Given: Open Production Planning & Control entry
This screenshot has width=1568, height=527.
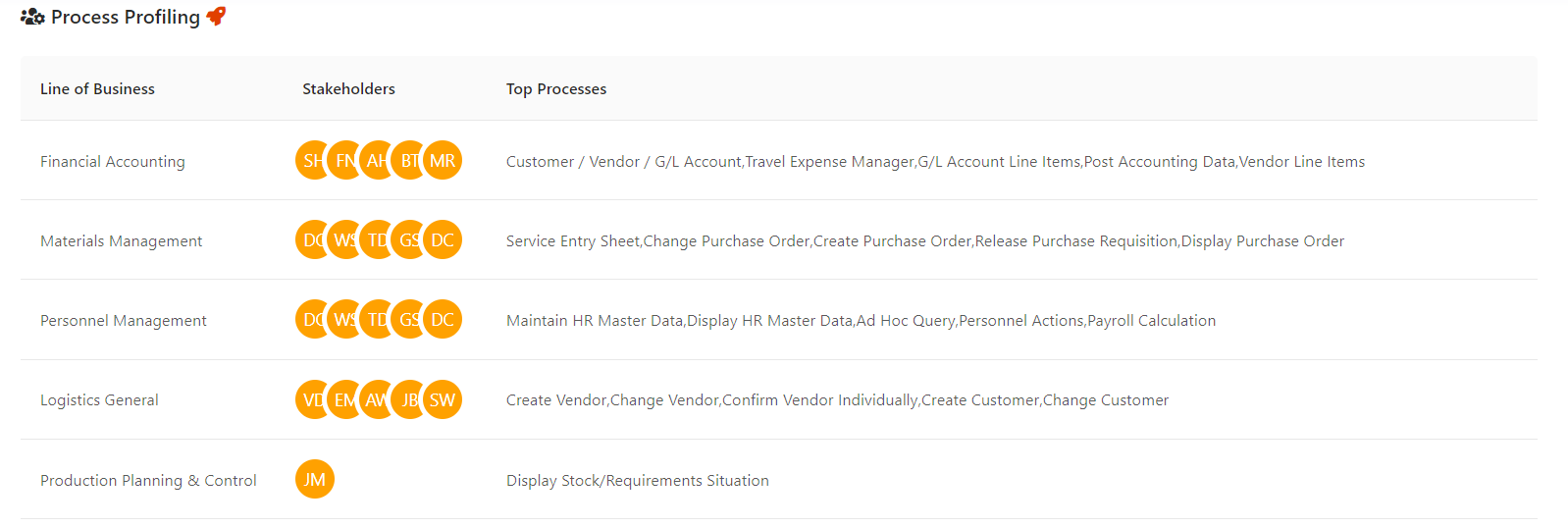Looking at the screenshot, I should click(148, 480).
